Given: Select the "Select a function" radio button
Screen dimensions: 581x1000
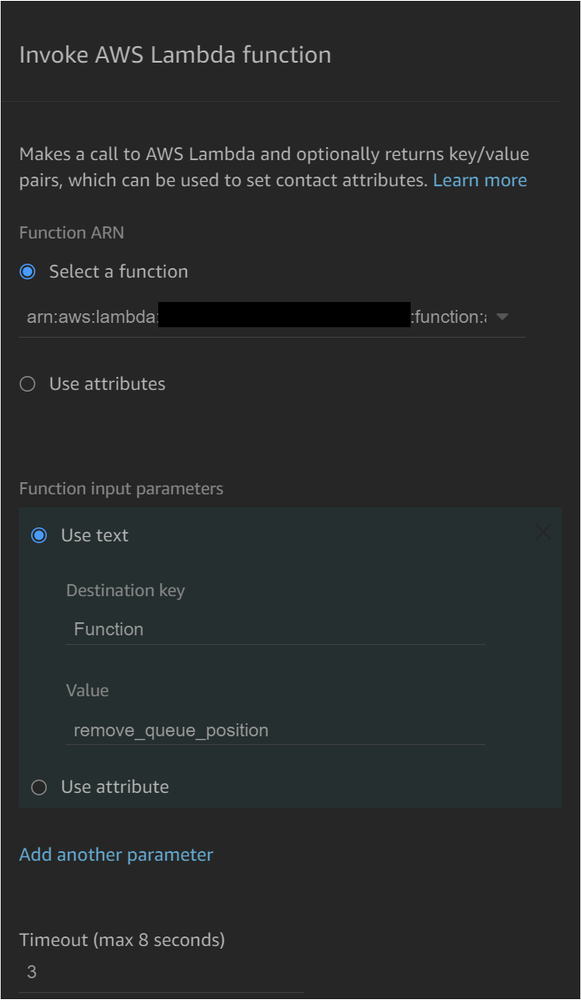Looking at the screenshot, I should (27, 271).
